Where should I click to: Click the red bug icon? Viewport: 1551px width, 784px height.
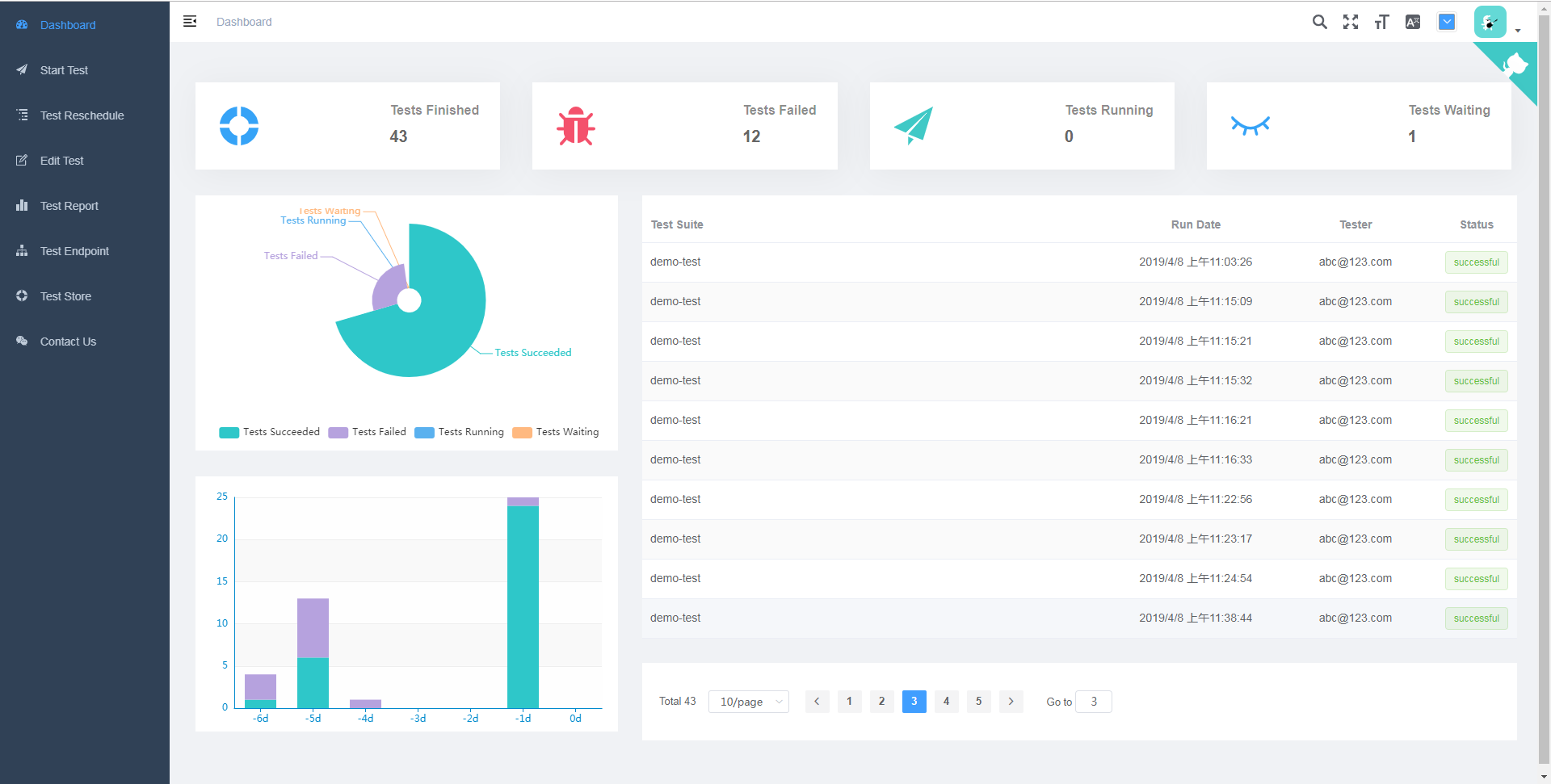click(x=576, y=126)
